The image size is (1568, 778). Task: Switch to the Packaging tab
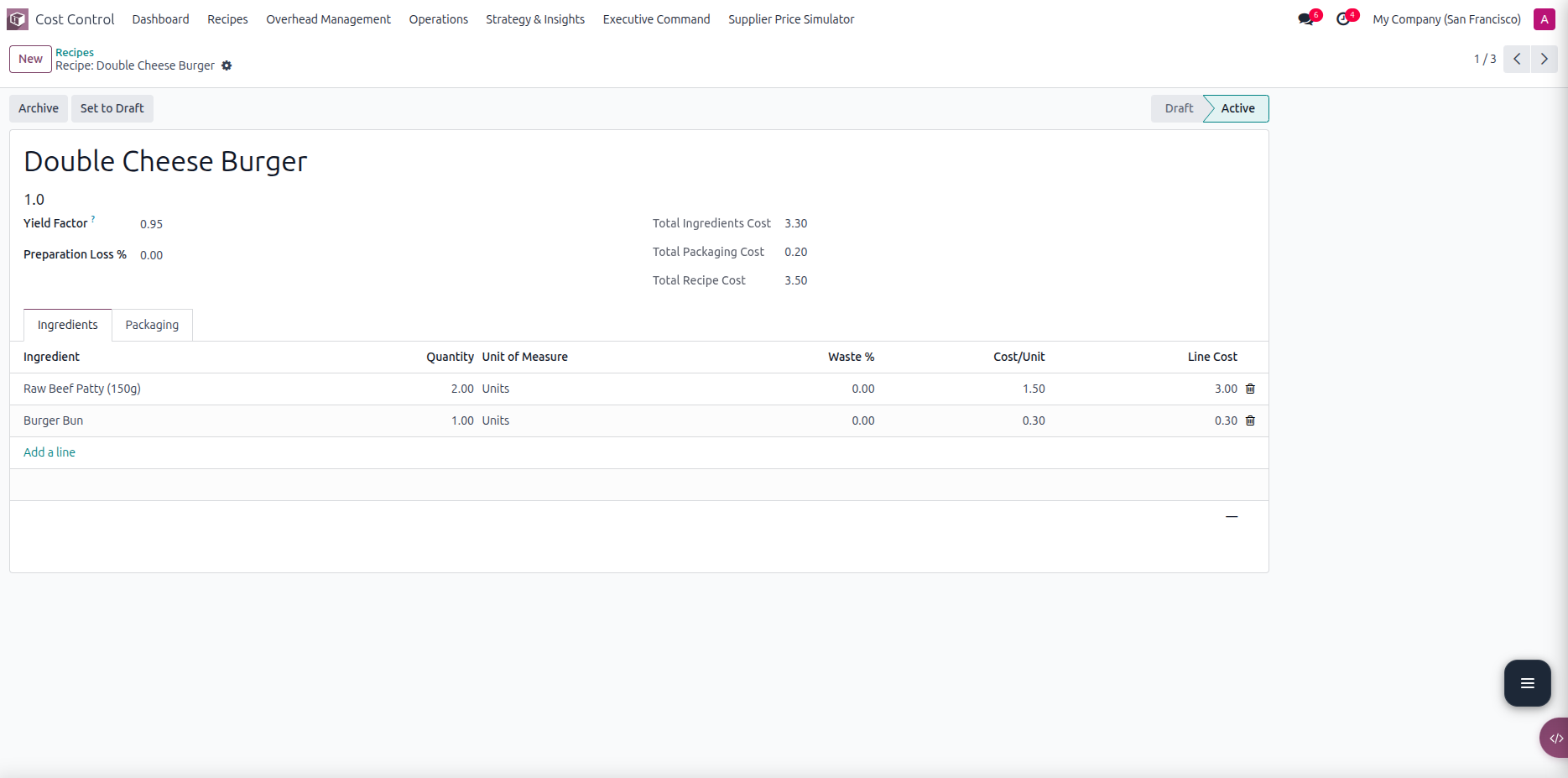pos(152,325)
